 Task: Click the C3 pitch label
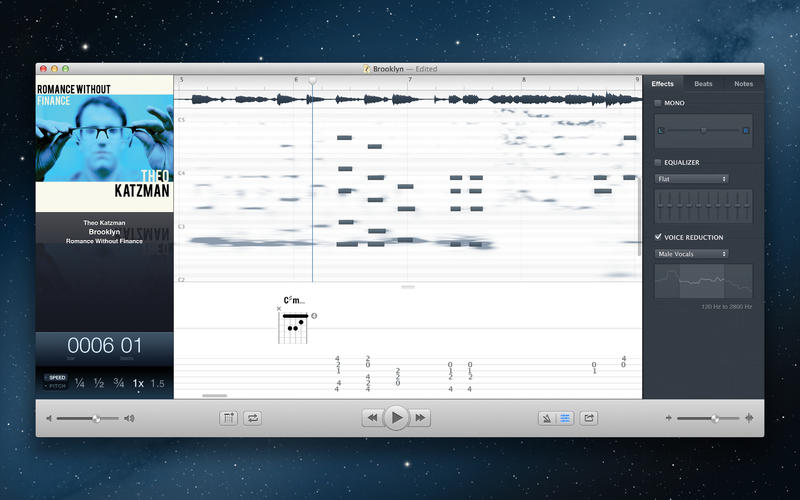tap(181, 227)
